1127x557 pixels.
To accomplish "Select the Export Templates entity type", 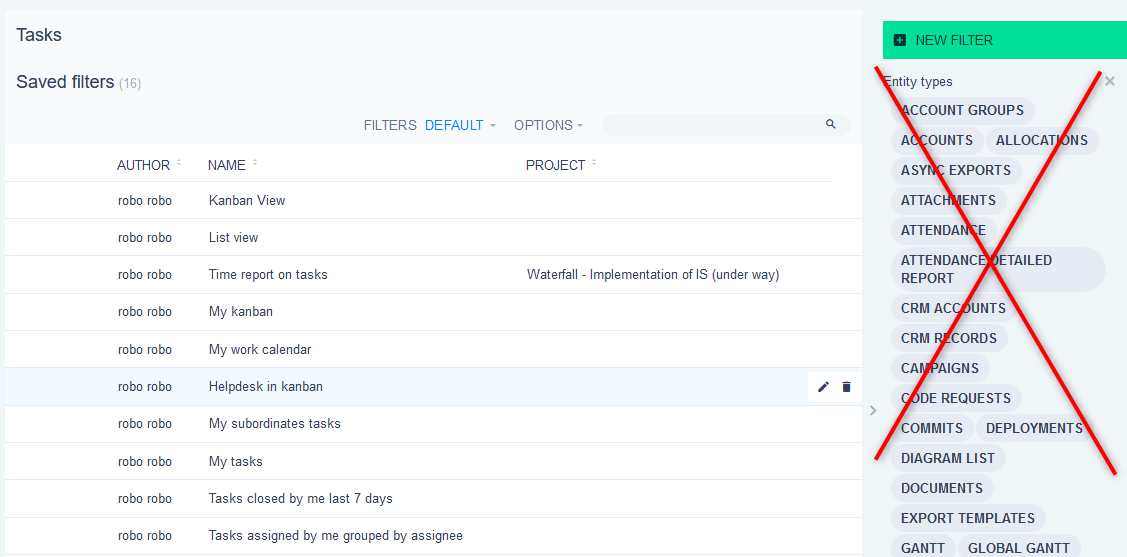I will (967, 518).
